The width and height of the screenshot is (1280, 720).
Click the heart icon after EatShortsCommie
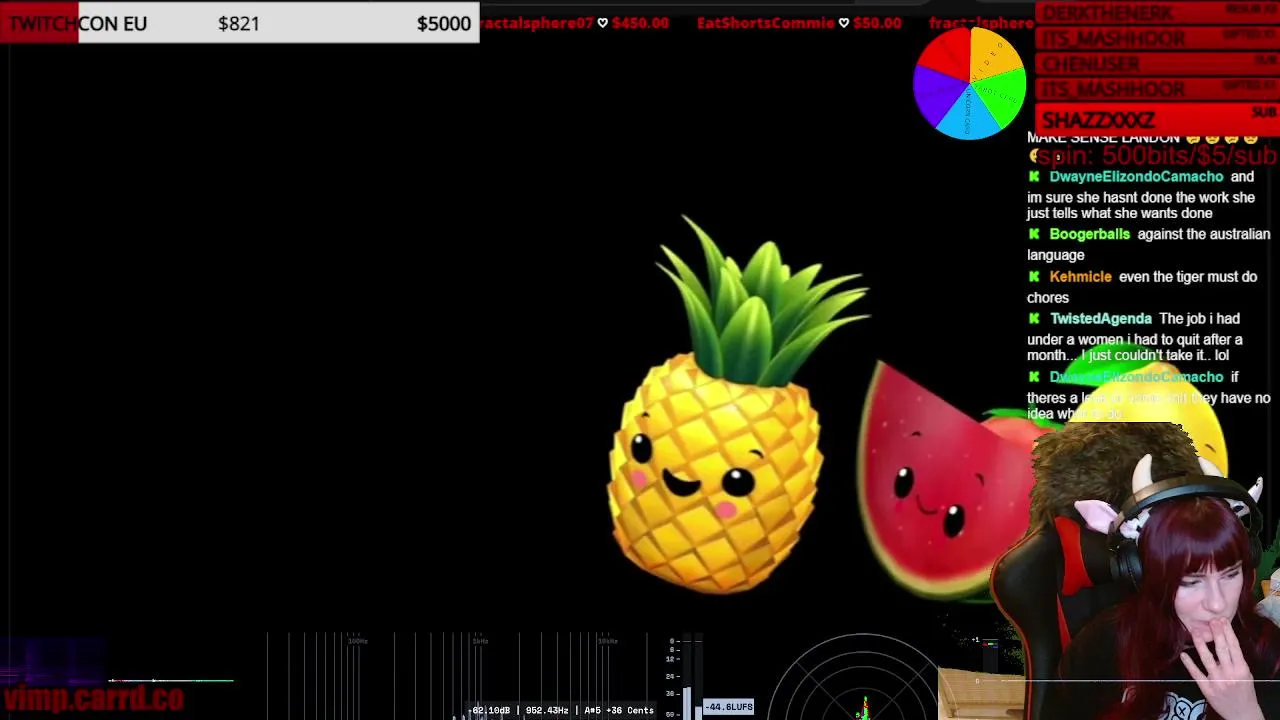(844, 23)
